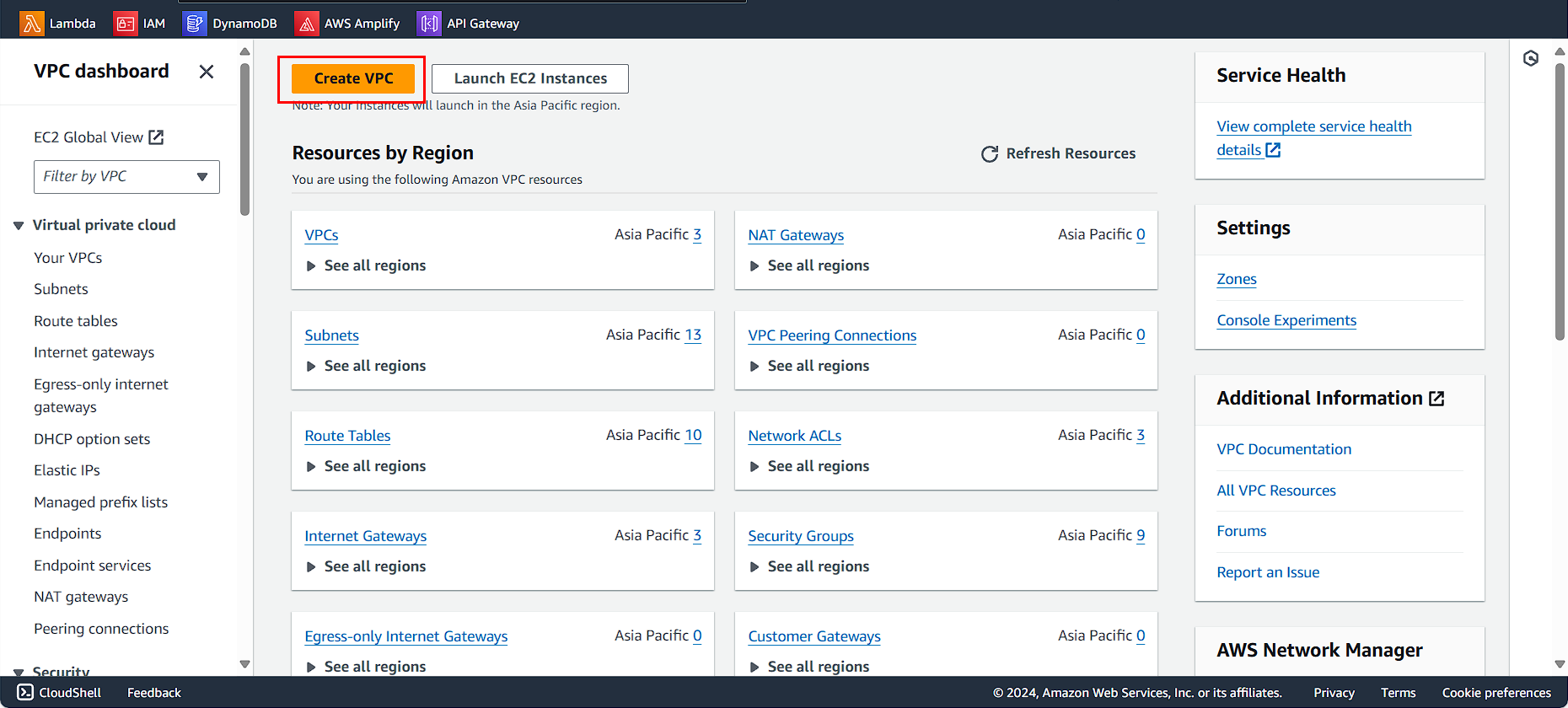Click the Route Tables count 10 link
The image size is (1568, 708).
coord(693,435)
